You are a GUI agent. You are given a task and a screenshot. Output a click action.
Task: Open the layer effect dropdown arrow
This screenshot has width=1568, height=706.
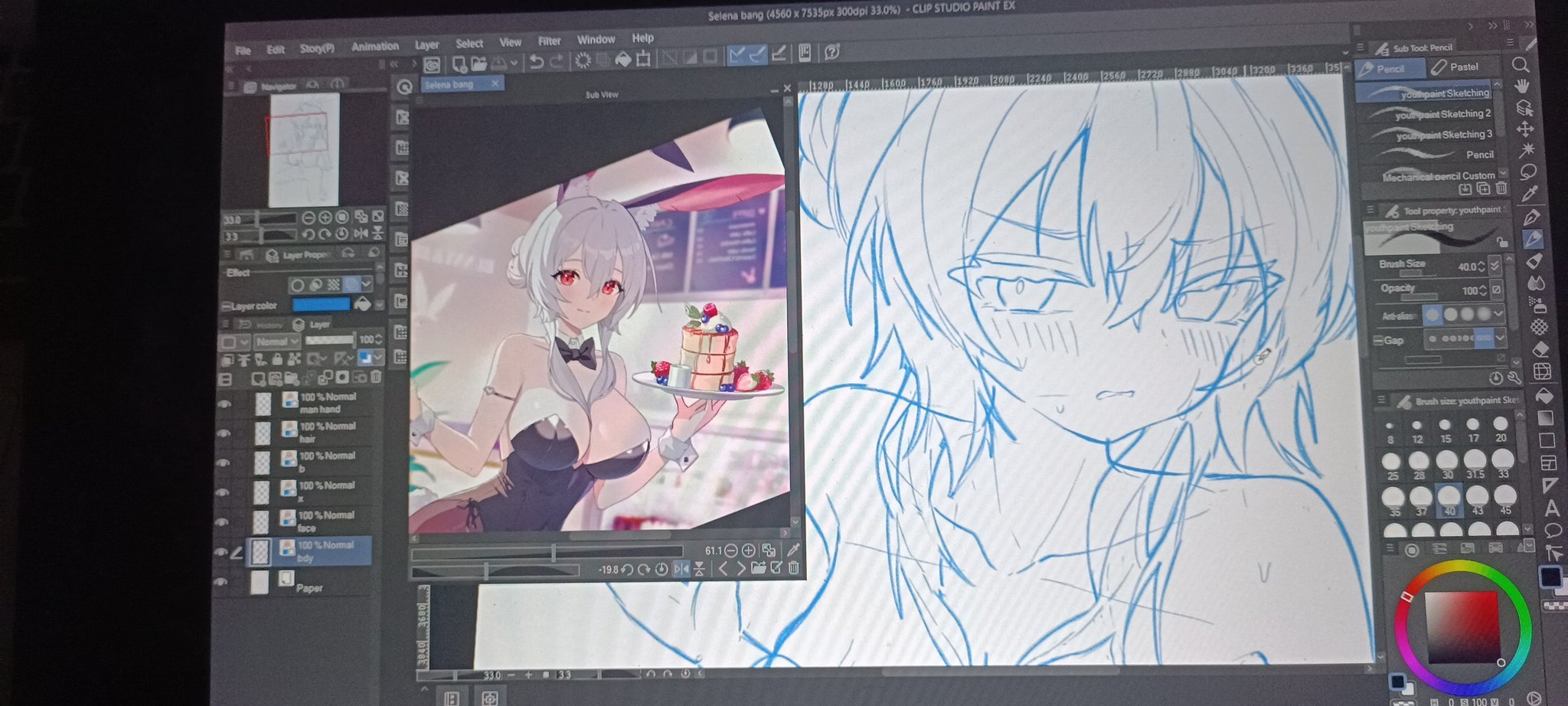[366, 285]
